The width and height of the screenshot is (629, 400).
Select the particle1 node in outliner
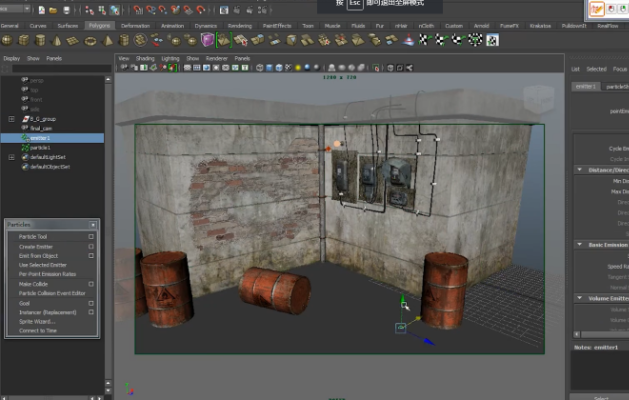(40, 148)
